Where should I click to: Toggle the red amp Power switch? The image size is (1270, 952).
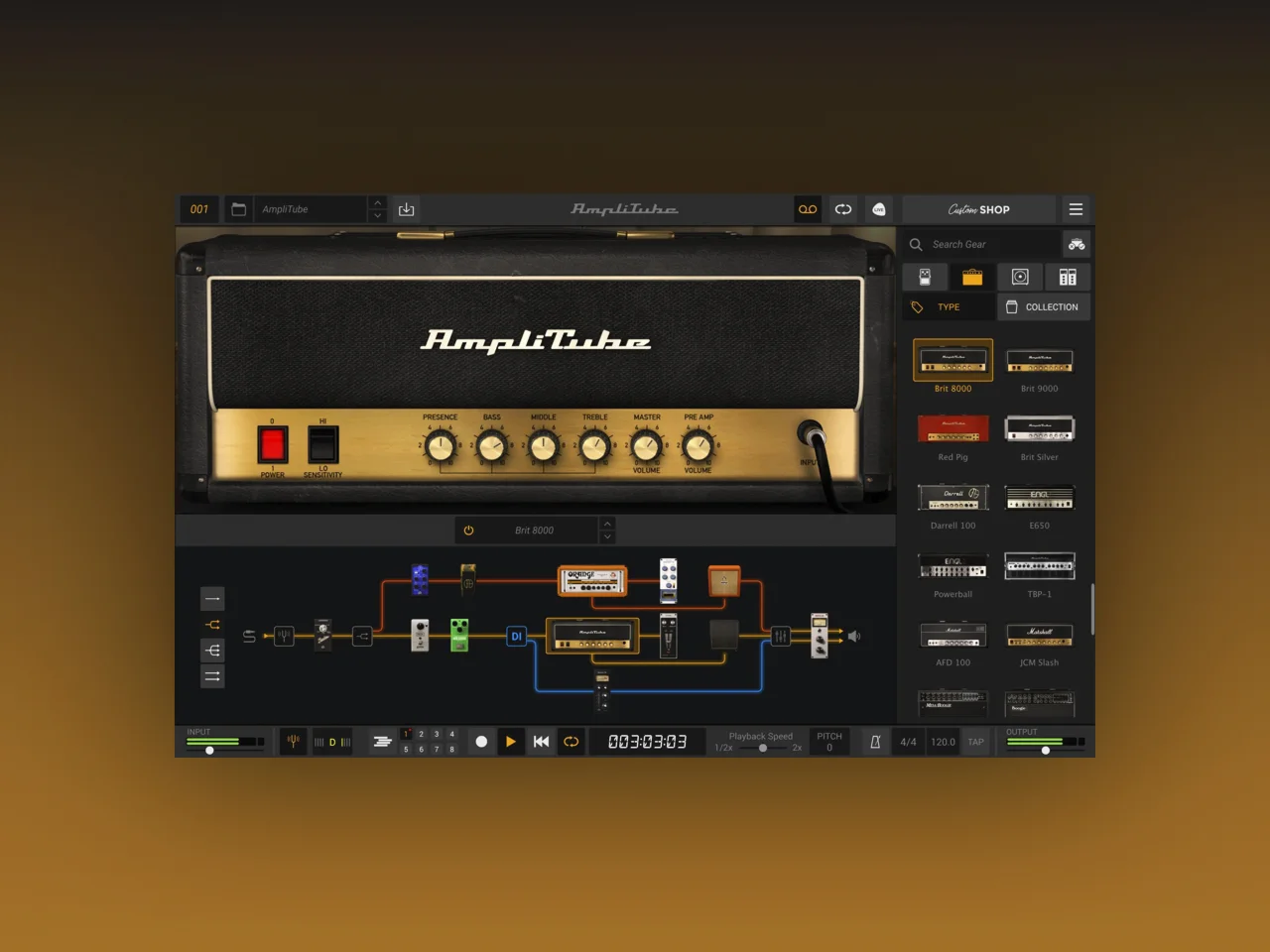coord(272,444)
